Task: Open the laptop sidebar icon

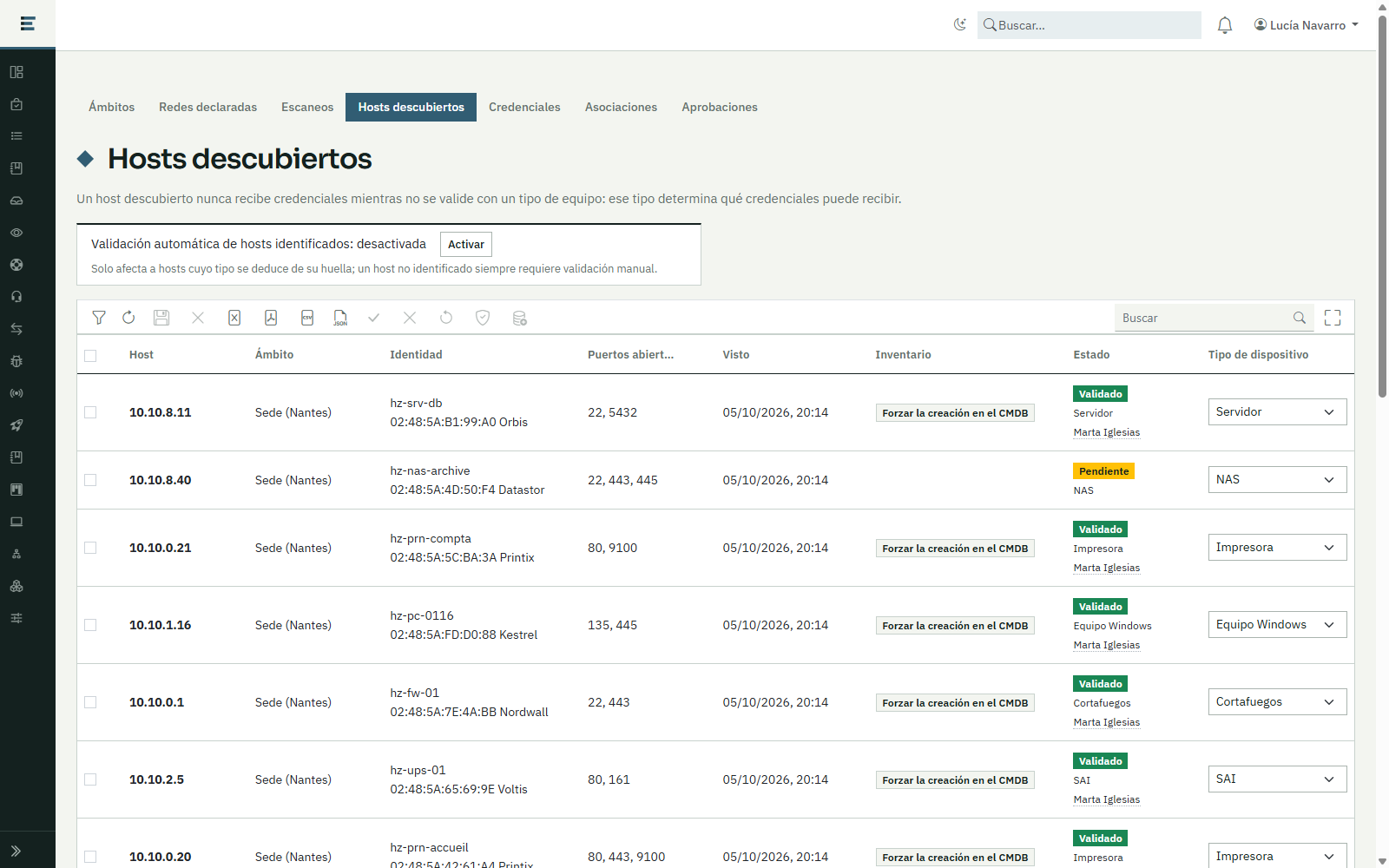Action: 16,522
